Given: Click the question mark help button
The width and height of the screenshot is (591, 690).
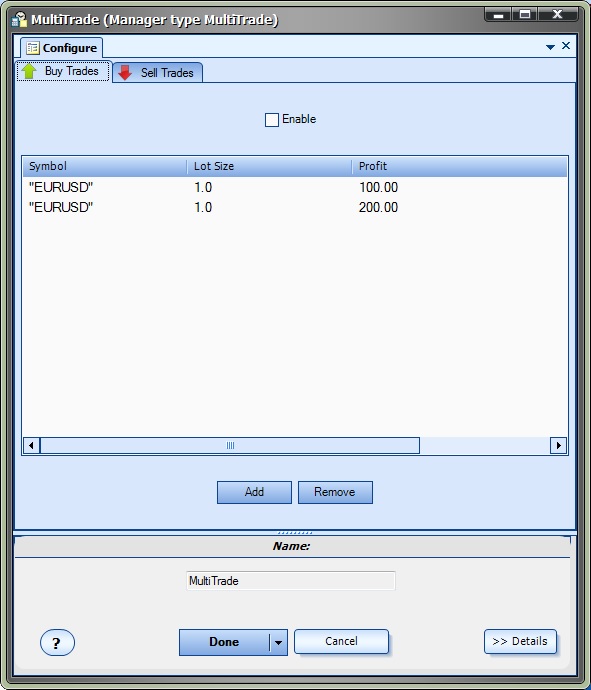Looking at the screenshot, I should click(57, 643).
